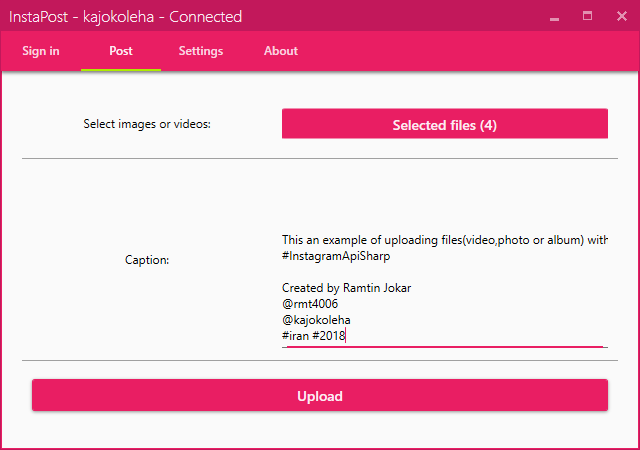Open the Sign in tab
The width and height of the screenshot is (640, 450).
pyautogui.click(x=40, y=51)
